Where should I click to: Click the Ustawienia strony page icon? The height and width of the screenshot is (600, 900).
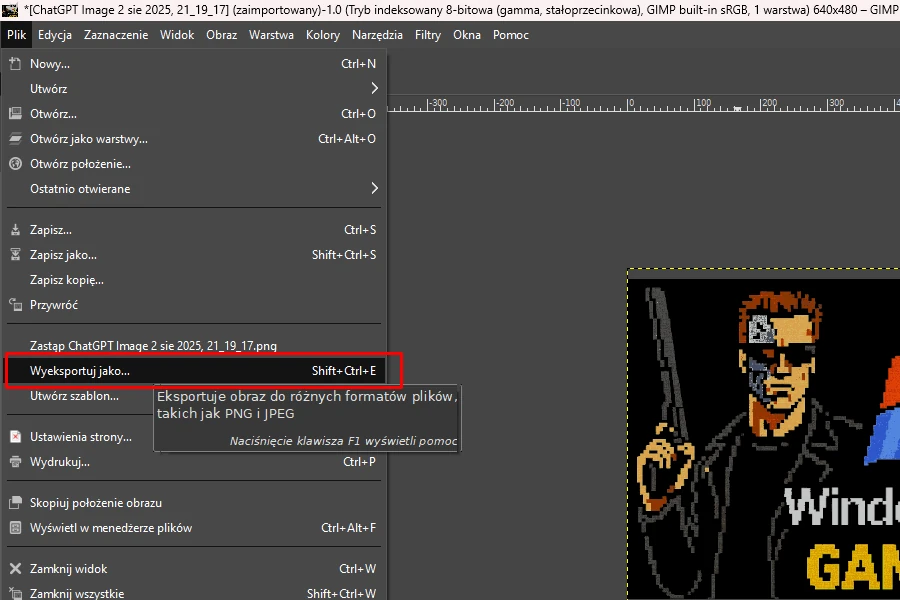[15, 437]
